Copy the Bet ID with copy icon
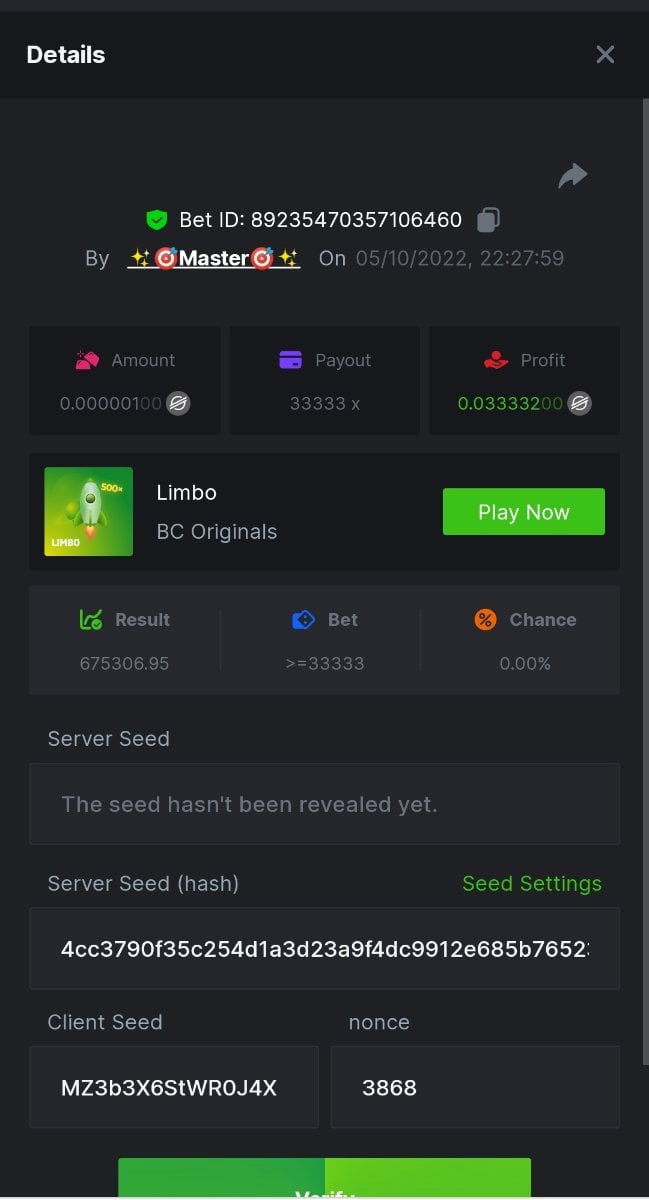 tap(488, 219)
